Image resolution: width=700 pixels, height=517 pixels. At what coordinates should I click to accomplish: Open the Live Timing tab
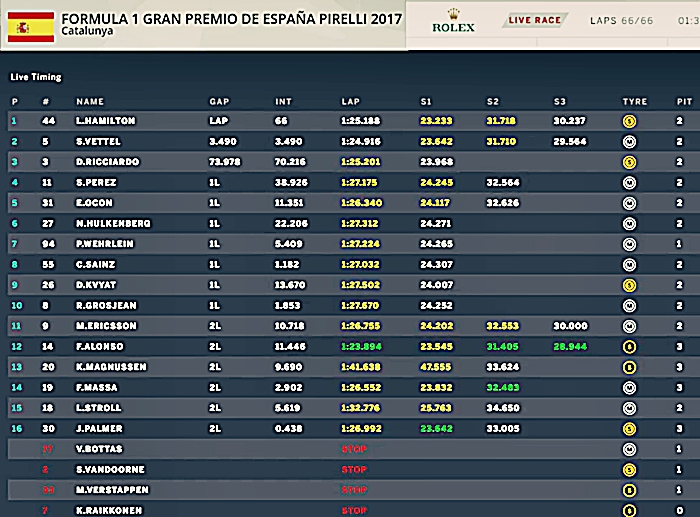click(x=36, y=77)
